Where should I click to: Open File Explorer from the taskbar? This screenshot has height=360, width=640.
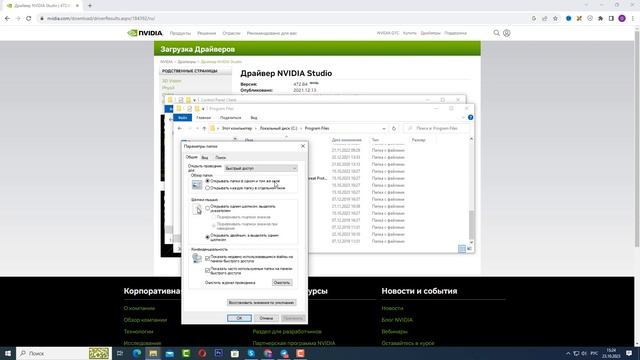[x=153, y=353]
